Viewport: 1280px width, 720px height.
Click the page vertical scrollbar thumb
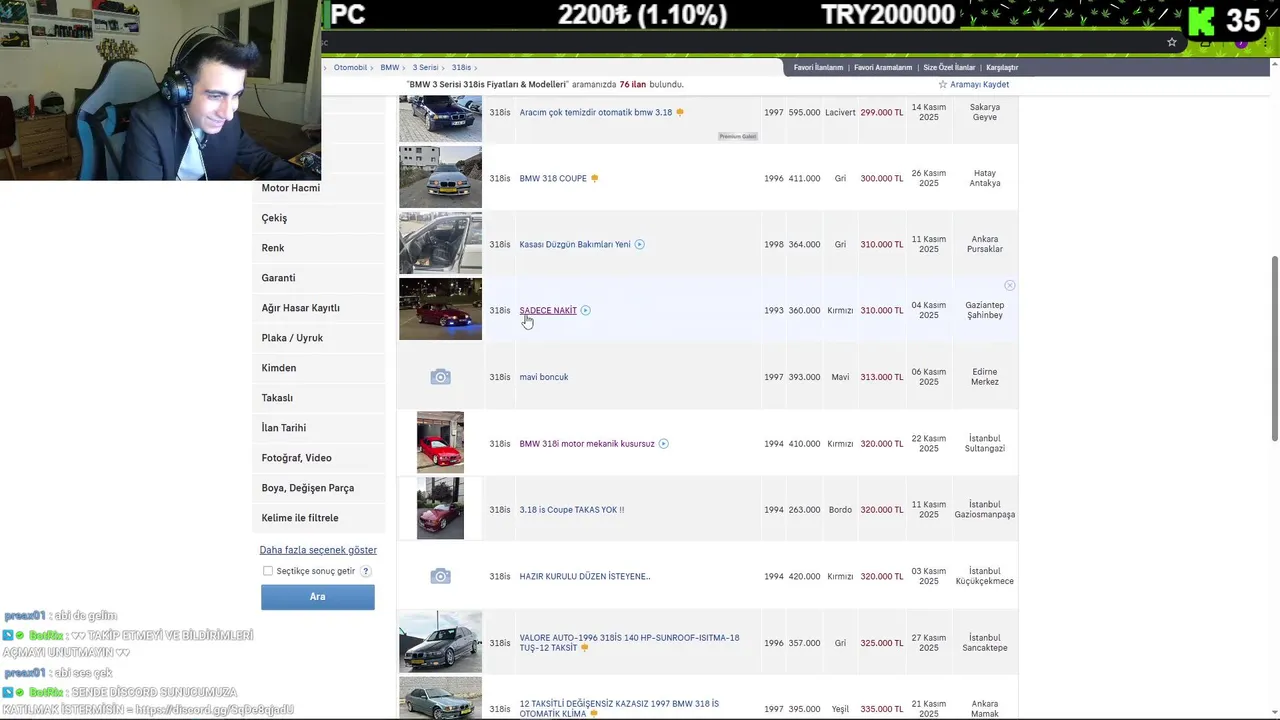point(1274,347)
